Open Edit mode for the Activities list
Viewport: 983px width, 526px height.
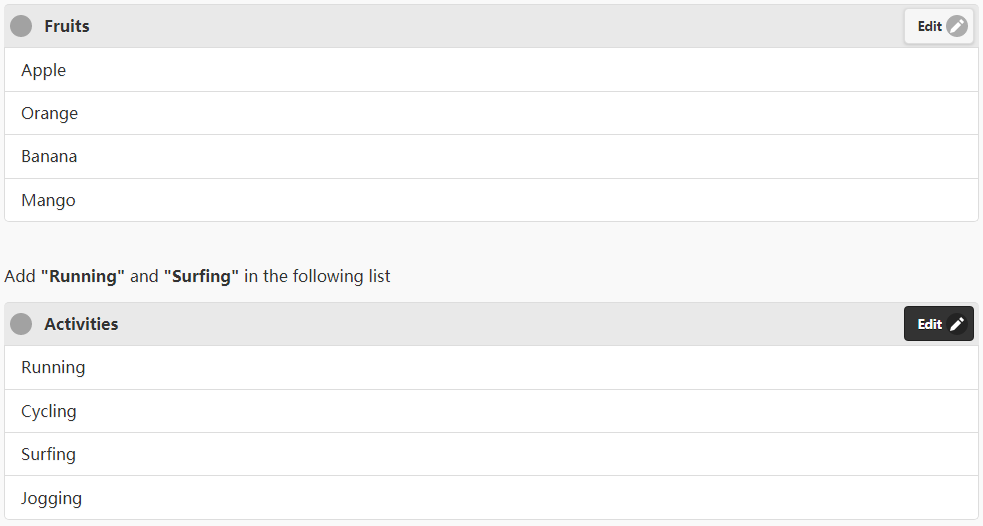click(x=938, y=324)
